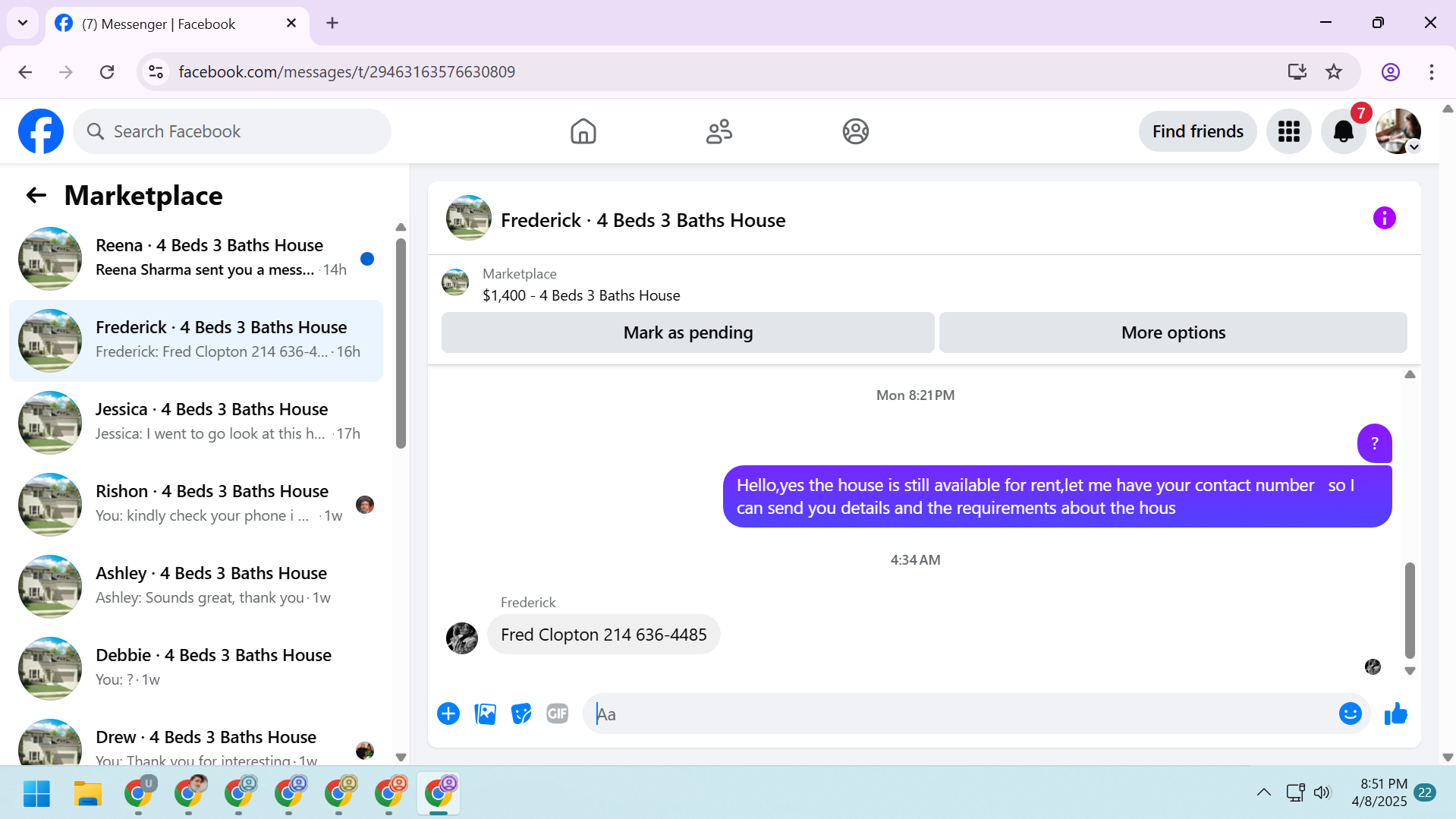
Task: Bookmark this page with star icon
Action: (1333, 72)
